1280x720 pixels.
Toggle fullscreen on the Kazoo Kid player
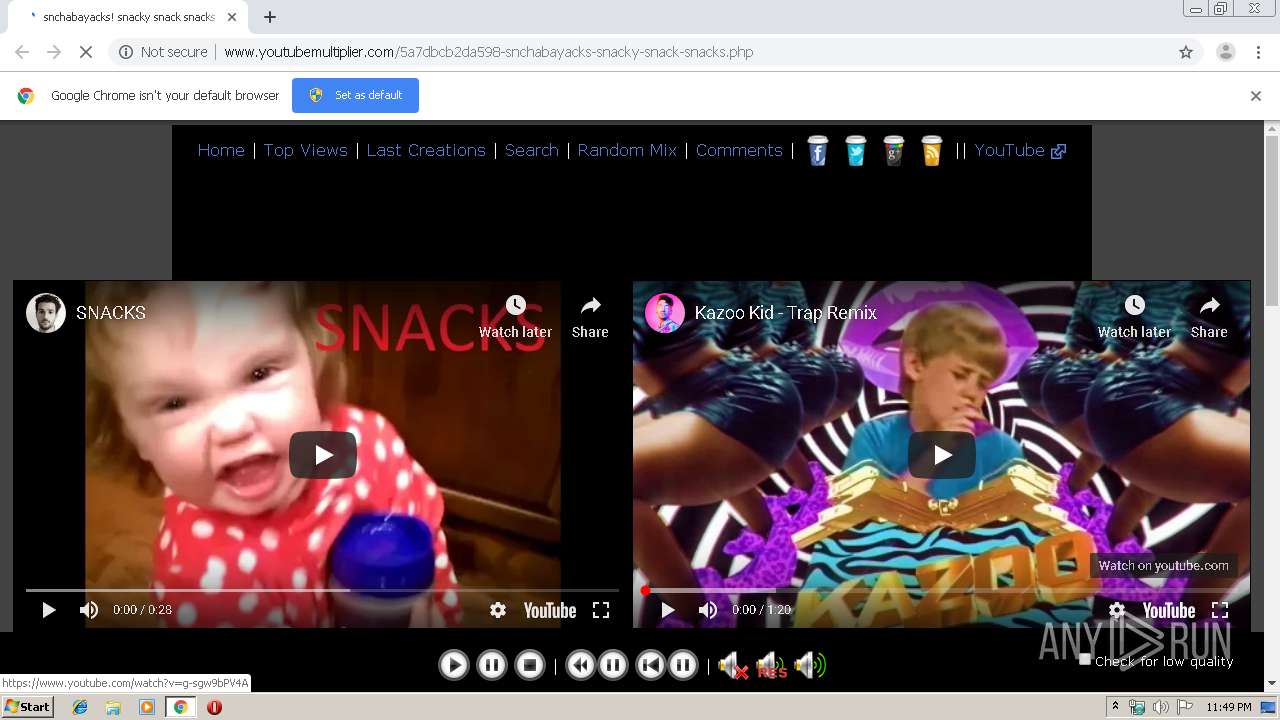(x=1220, y=610)
